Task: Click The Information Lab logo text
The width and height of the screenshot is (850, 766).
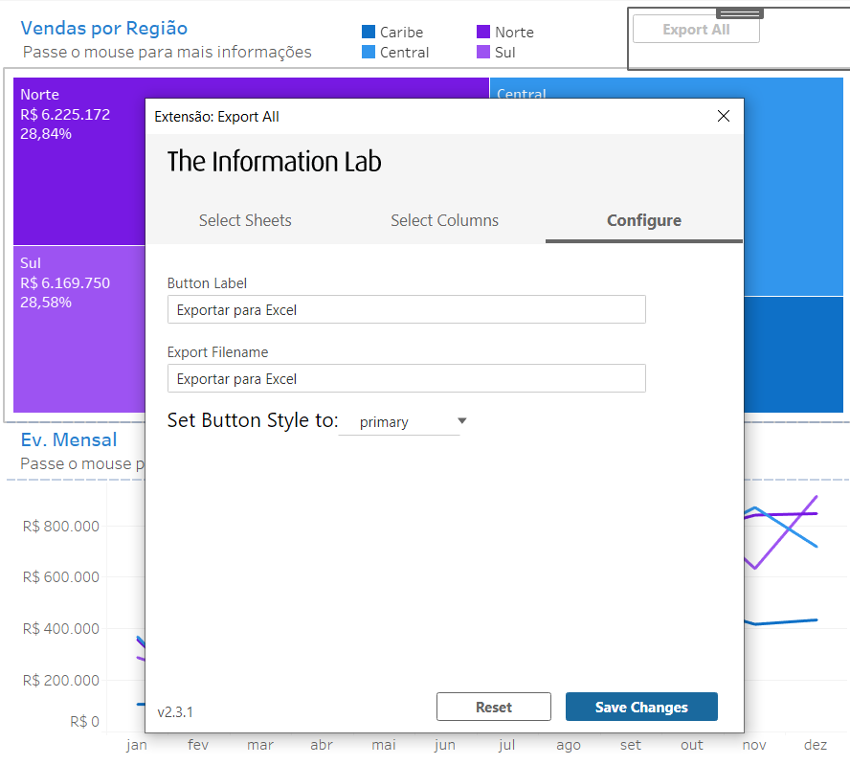Action: pyautogui.click(x=274, y=162)
